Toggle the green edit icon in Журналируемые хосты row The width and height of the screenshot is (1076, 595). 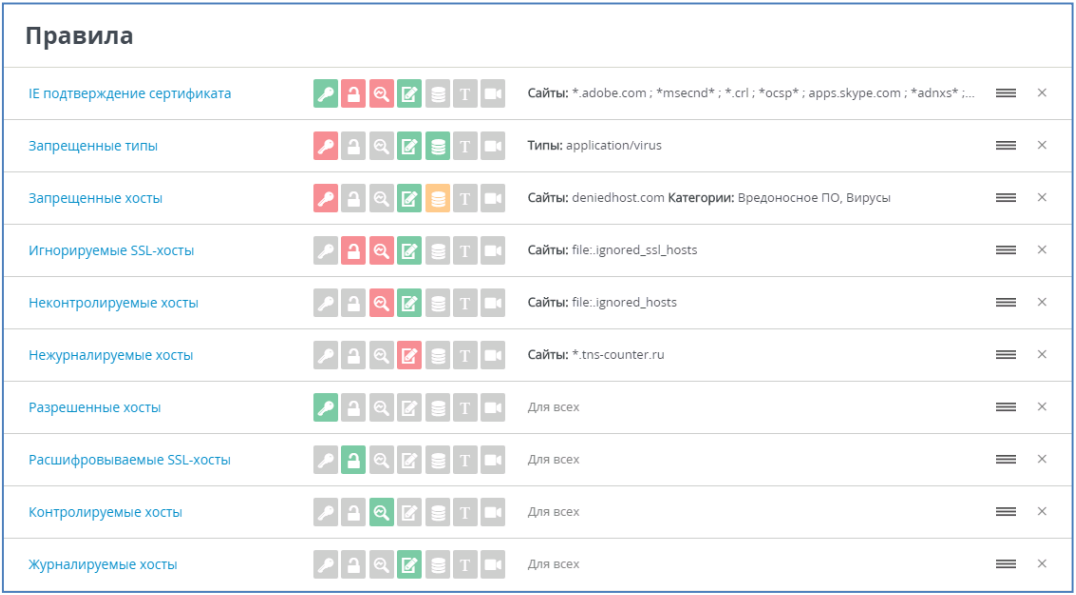point(409,564)
